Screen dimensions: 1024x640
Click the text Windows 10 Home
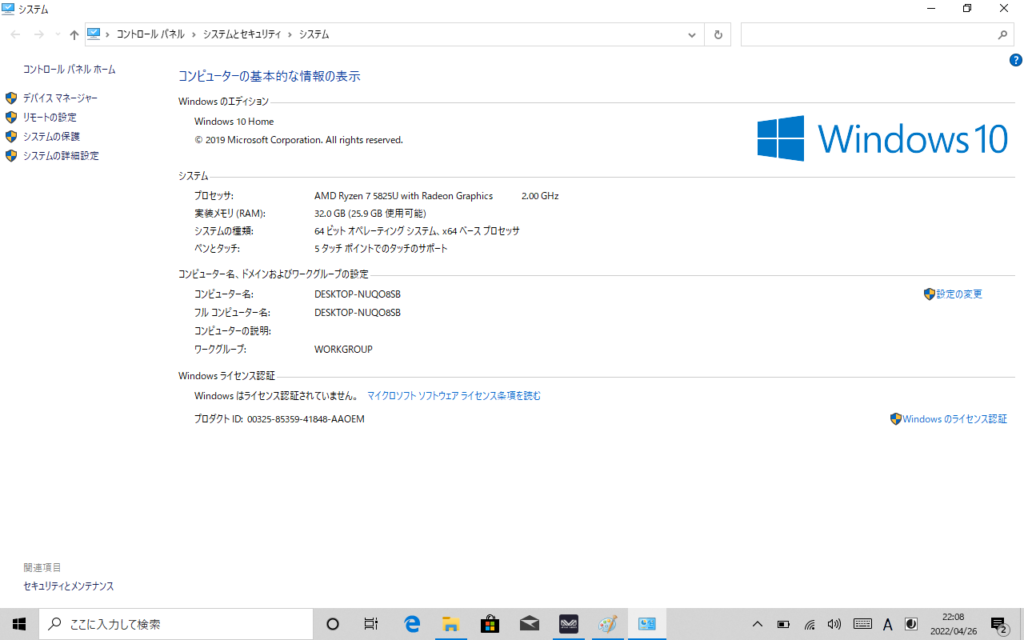(x=234, y=121)
